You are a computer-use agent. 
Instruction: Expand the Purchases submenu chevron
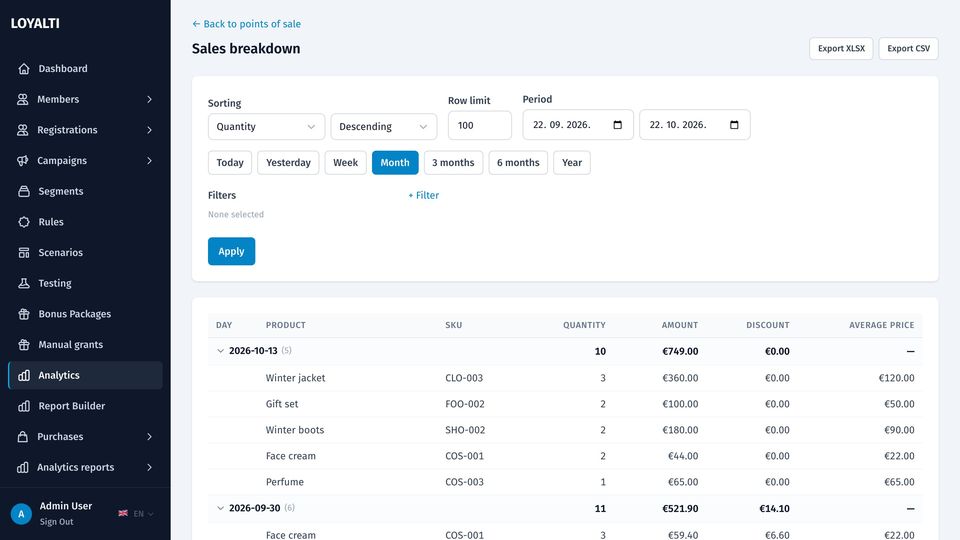coord(149,437)
